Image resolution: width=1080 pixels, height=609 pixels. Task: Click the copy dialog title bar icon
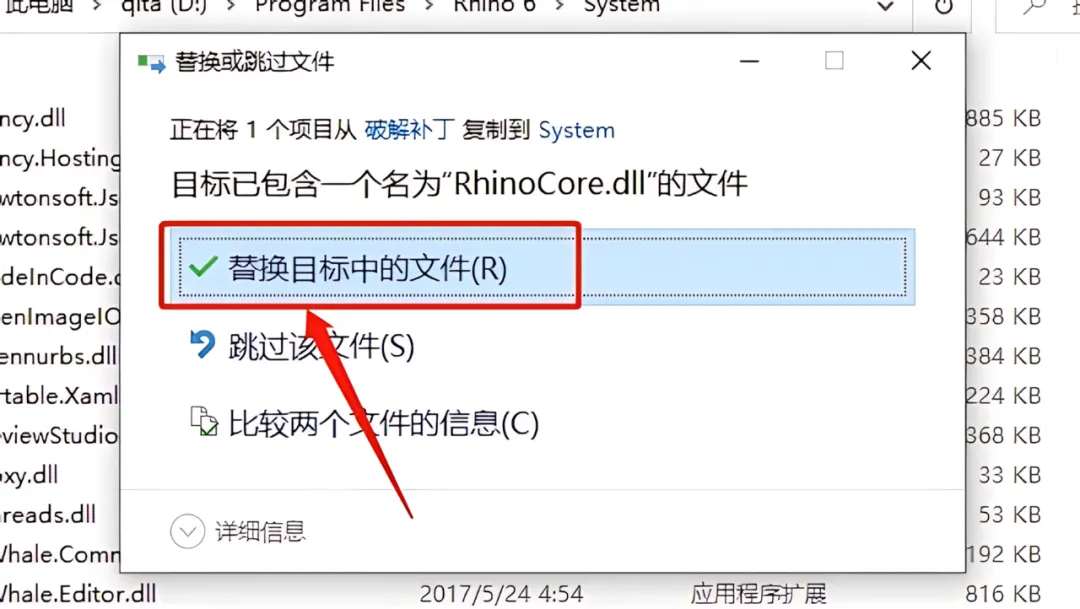click(152, 63)
